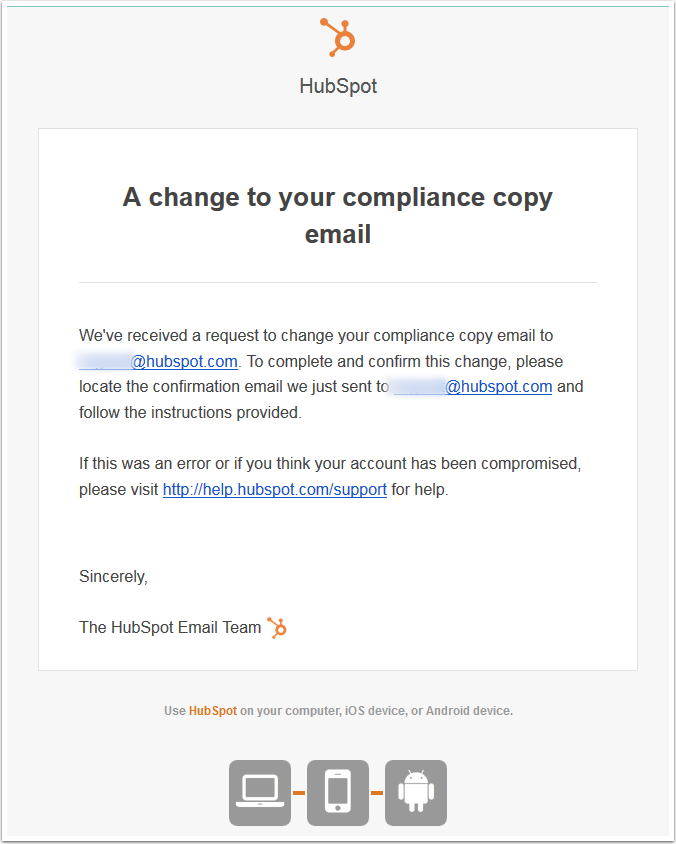Choose the laptop computer icon
This screenshot has height=844, width=676.
260,793
